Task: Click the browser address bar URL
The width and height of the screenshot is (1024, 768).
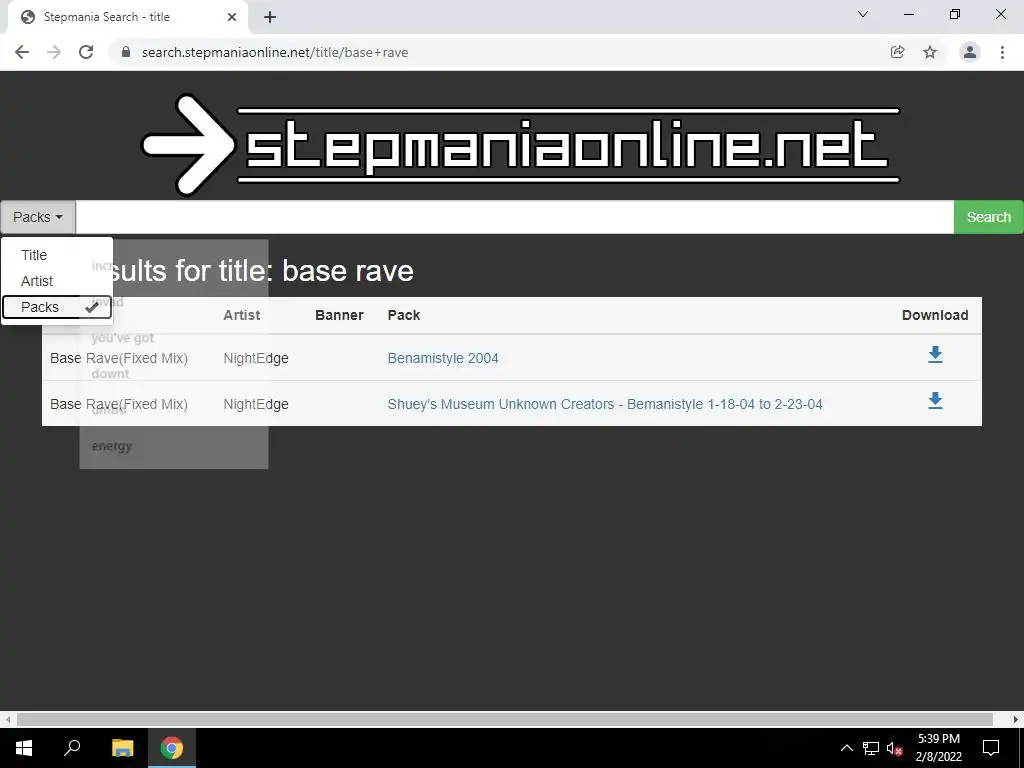Action: (275, 52)
